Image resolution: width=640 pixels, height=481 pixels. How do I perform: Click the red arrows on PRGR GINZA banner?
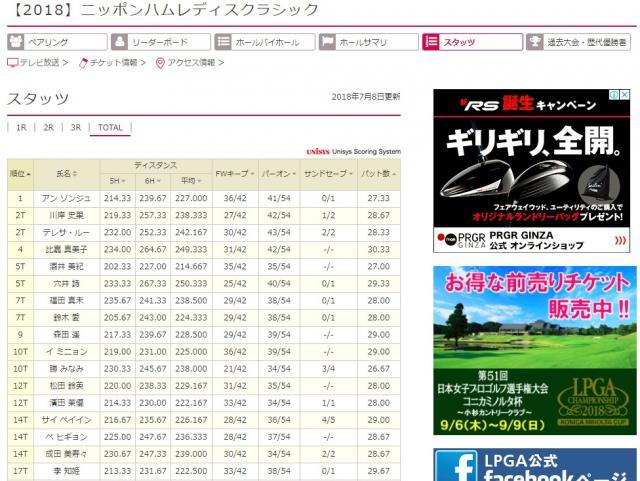[x=620, y=240]
